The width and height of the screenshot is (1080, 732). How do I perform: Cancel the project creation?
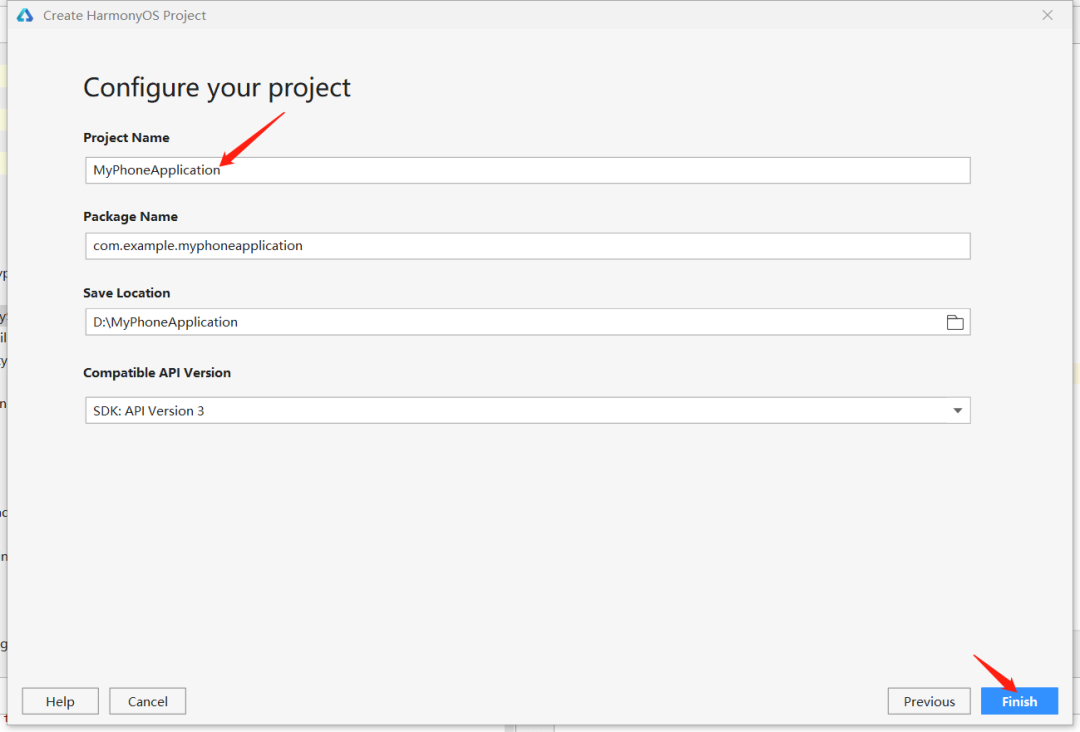pyautogui.click(x=148, y=701)
